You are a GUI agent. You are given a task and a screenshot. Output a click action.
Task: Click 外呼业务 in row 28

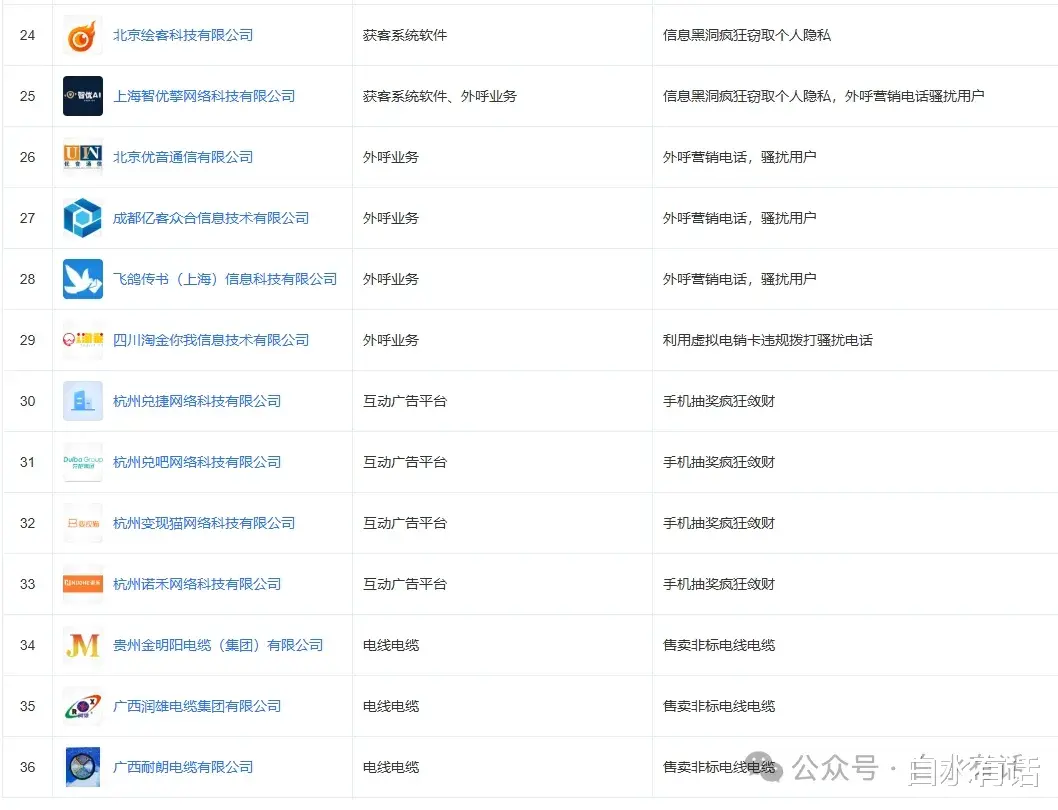pos(391,279)
